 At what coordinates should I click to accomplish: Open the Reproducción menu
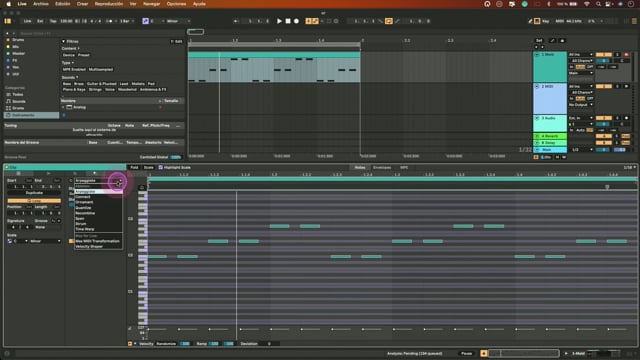tap(109, 4)
